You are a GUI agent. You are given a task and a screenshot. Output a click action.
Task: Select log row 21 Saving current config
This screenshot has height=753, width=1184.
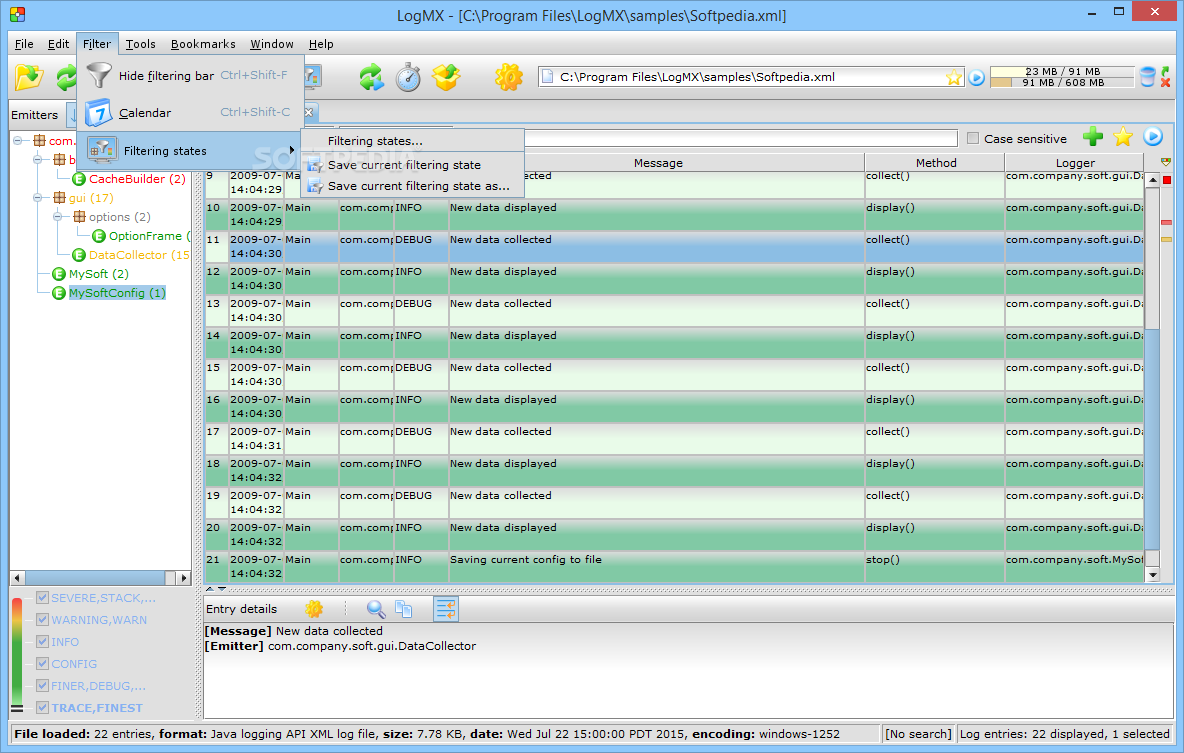674,566
